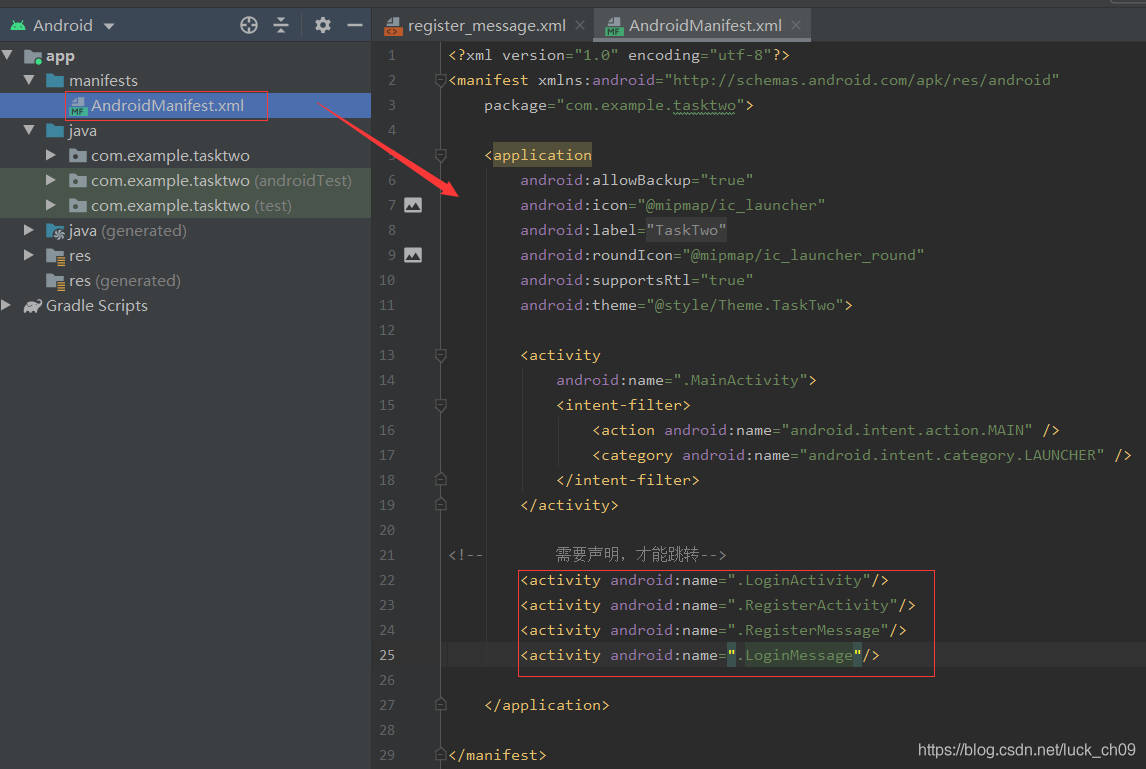The height and width of the screenshot is (769, 1146).
Task: Select the AndroidManifest.xml editor tab
Action: (705, 26)
